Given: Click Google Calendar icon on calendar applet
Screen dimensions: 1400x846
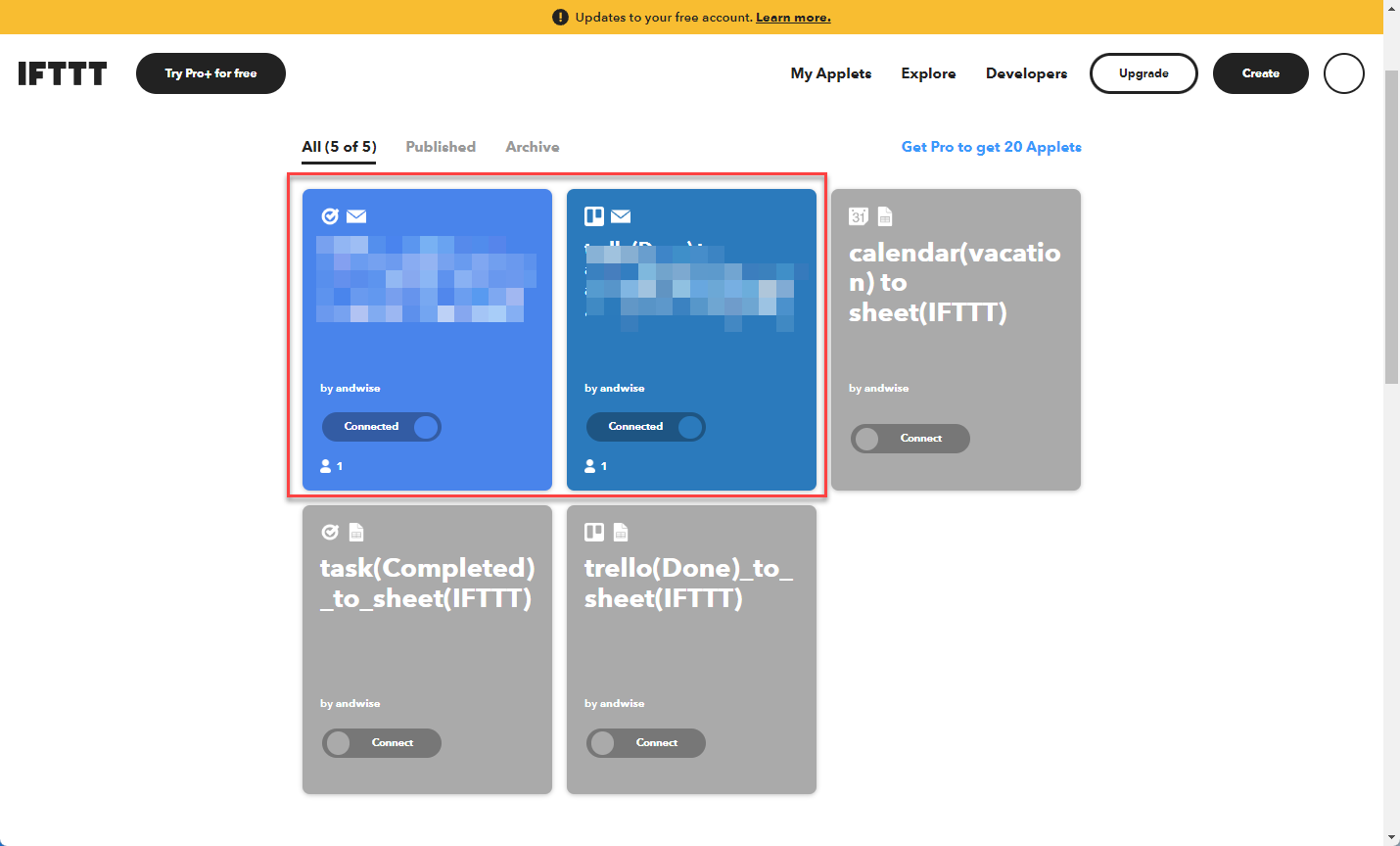Looking at the screenshot, I should tap(859, 216).
